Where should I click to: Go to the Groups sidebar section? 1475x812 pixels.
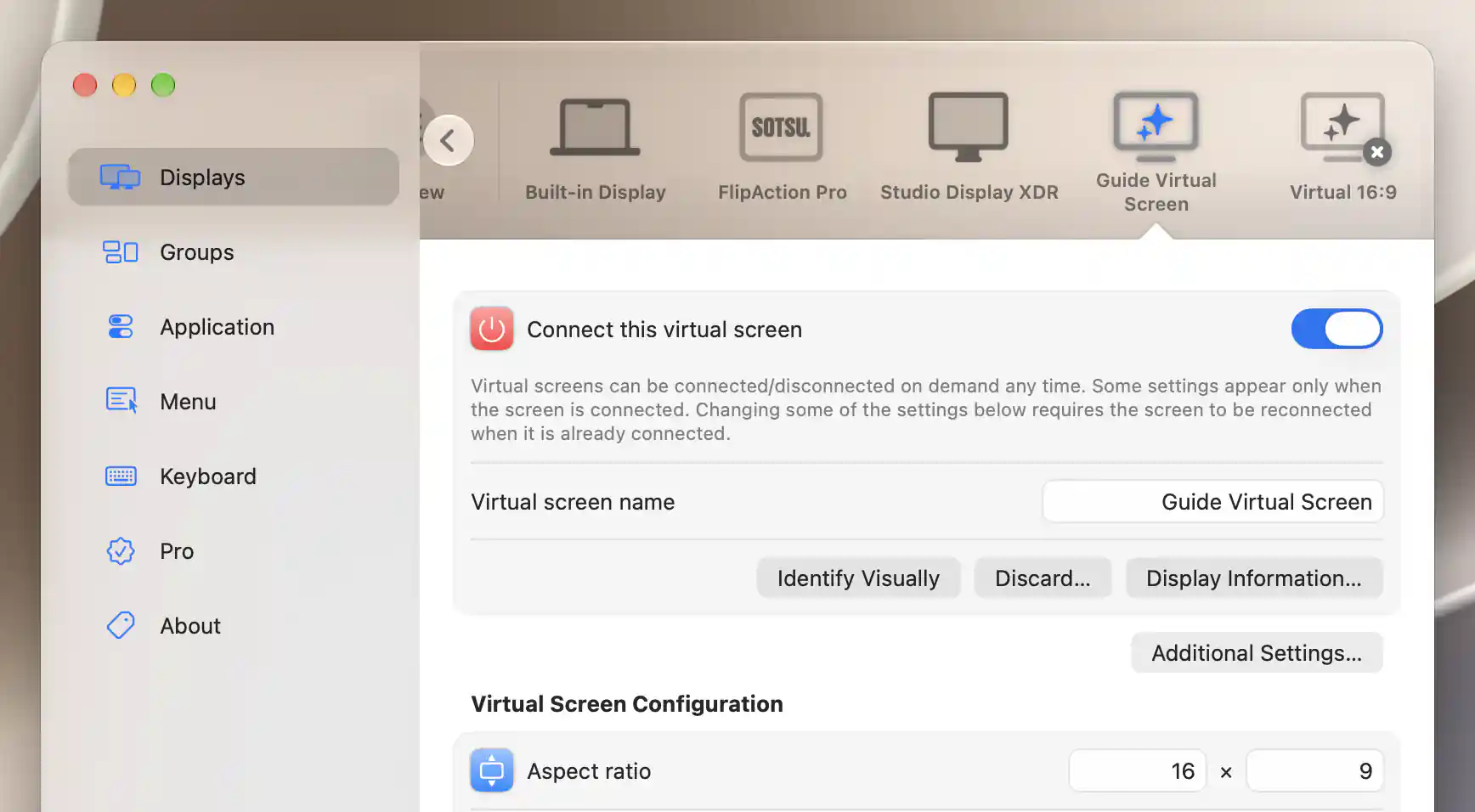point(234,252)
